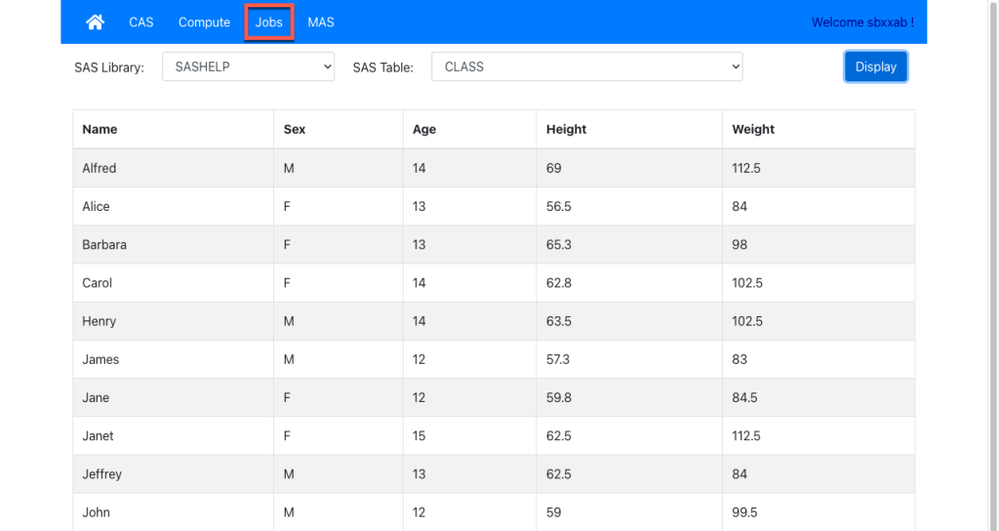Viewport: 999px width, 531px height.
Task: Click the Weight column header
Action: [753, 129]
